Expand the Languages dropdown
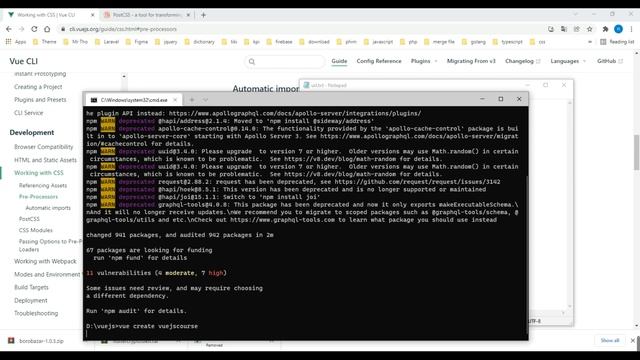This screenshot has width=640, height=360. 568,61
